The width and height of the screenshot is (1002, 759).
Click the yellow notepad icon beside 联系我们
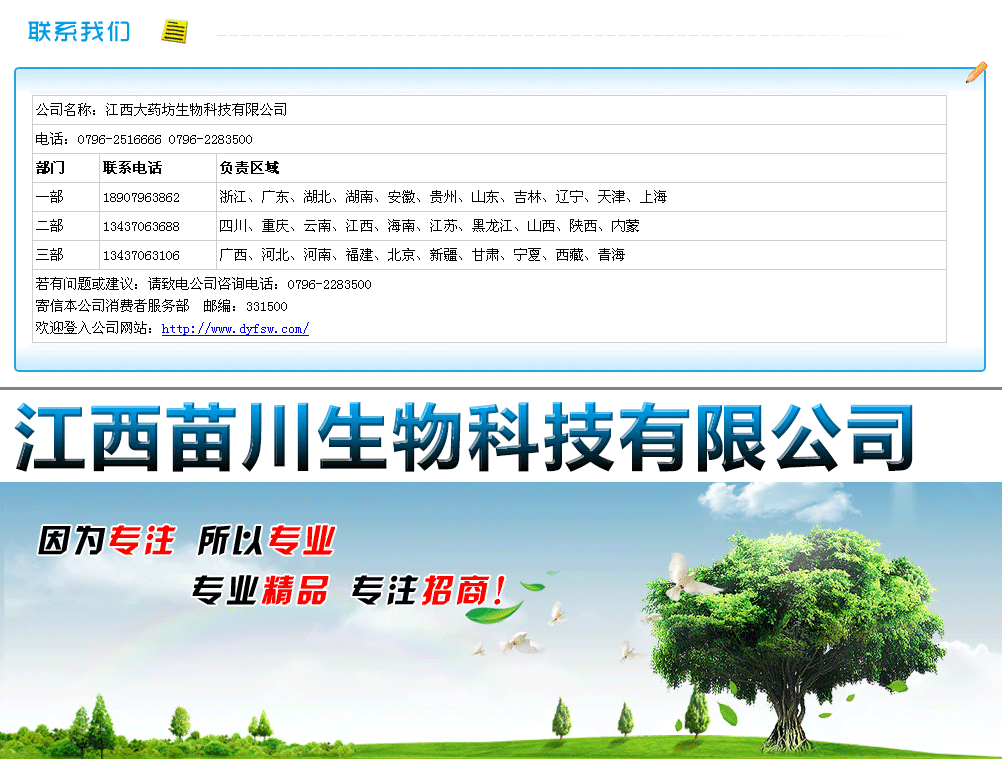pos(174,31)
